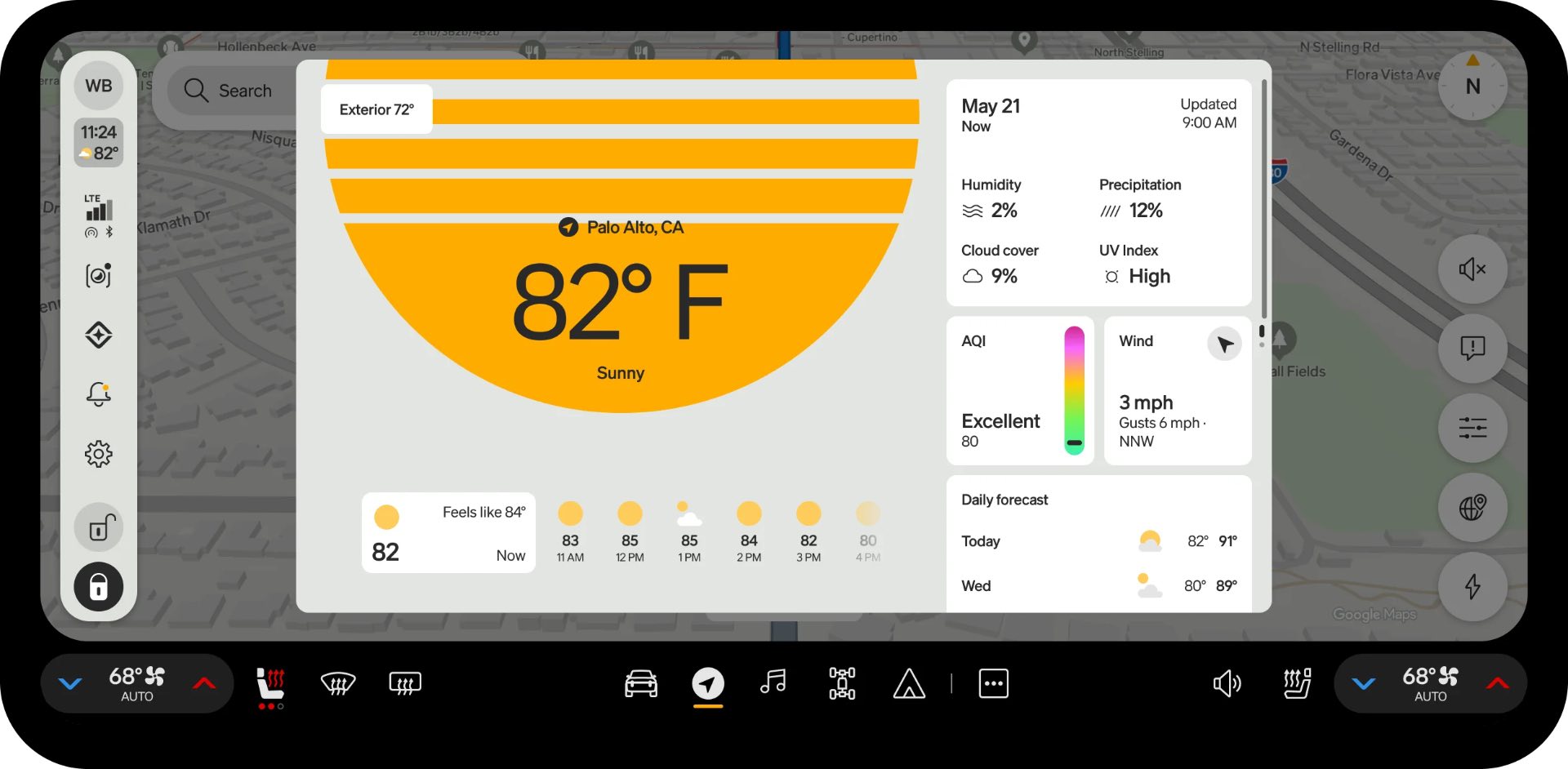Click the Exterior 72° label

point(376,109)
